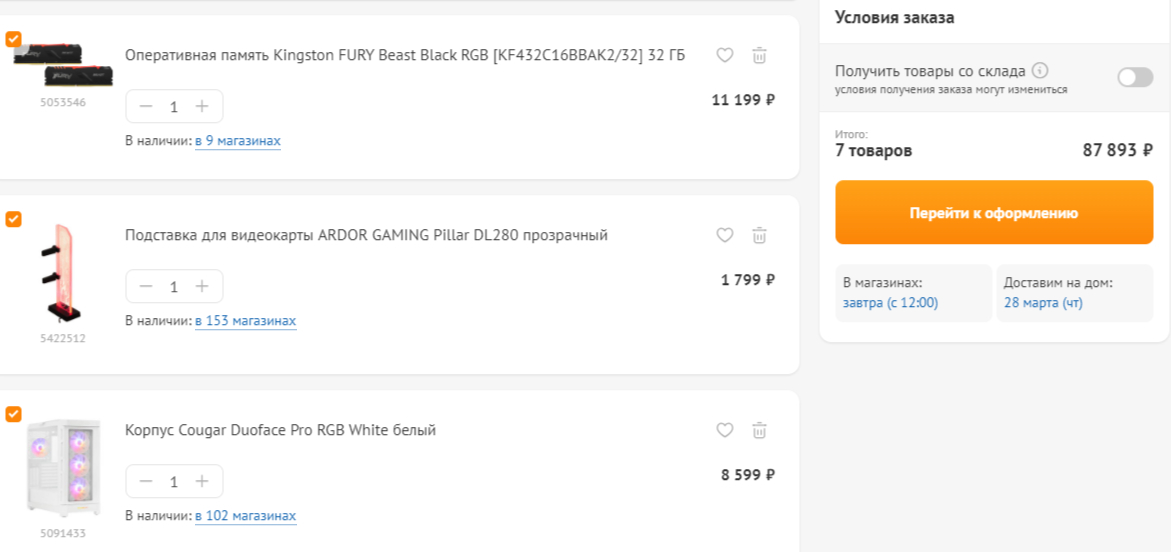Open Cougar Duoface Pro case thumbnail
This screenshot has width=1171, height=552.
point(63,468)
